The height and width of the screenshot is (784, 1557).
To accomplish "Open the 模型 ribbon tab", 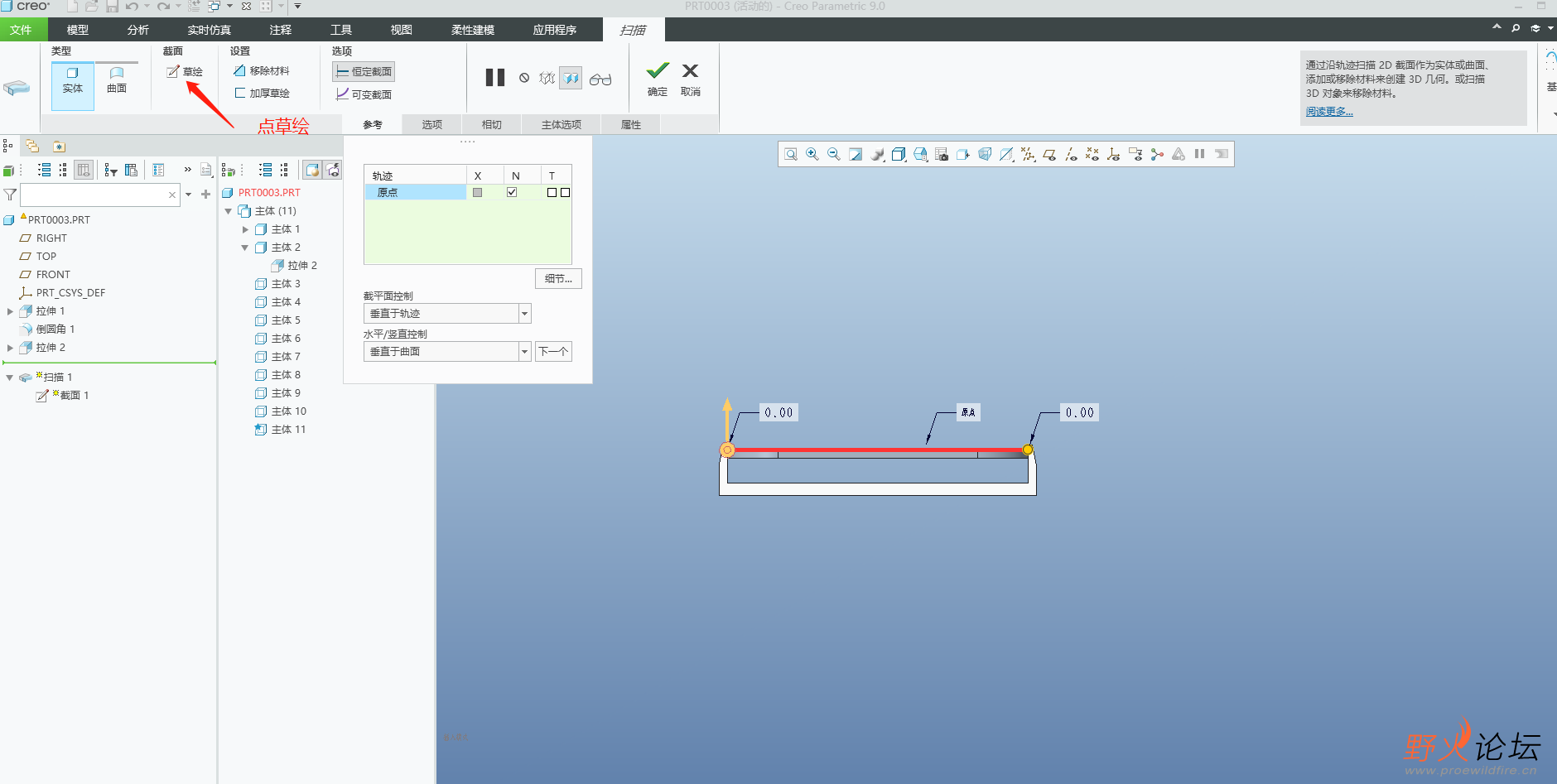I will [78, 30].
